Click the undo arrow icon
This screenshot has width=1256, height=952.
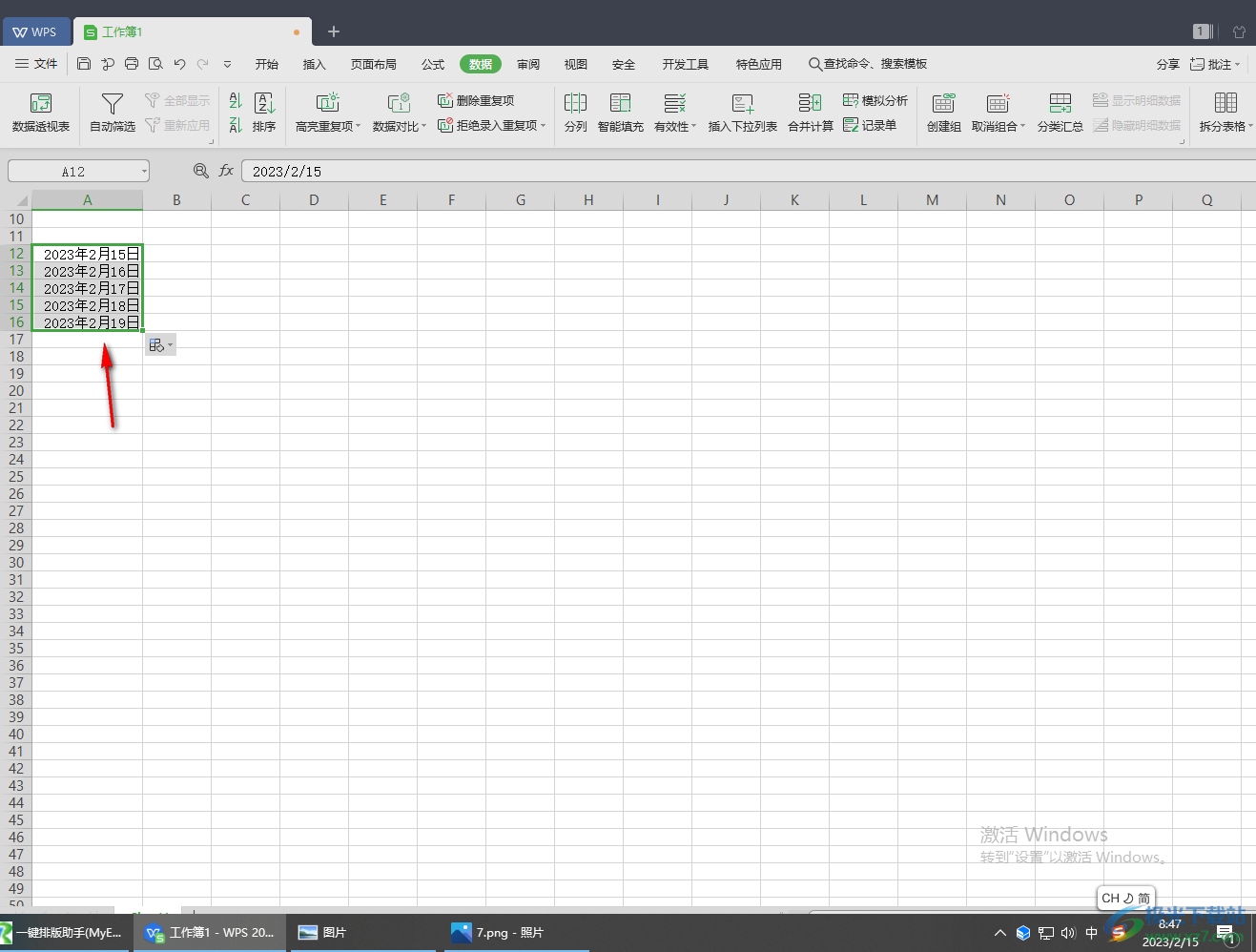(179, 64)
